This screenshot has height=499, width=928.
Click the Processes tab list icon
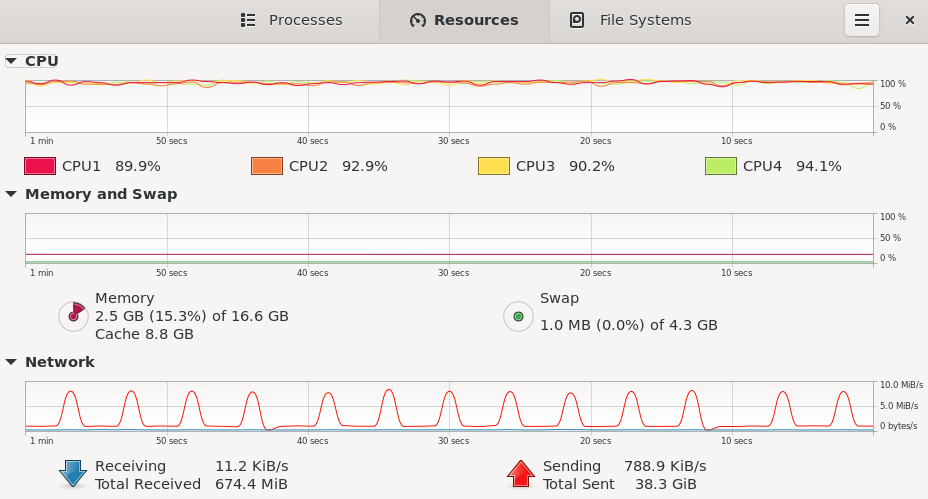[249, 20]
